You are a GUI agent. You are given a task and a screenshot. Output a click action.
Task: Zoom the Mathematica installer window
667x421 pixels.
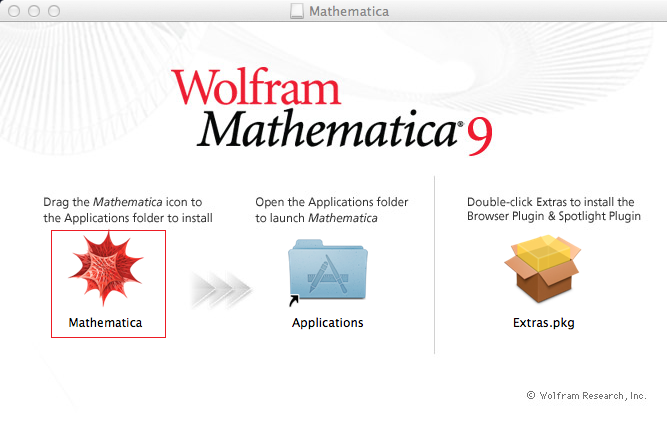pos(54,11)
